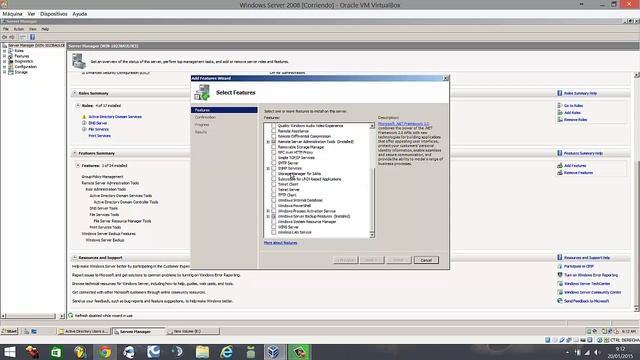Click the green Store icon on host taskbar
The width and height of the screenshot is (640, 360).
tap(56, 352)
